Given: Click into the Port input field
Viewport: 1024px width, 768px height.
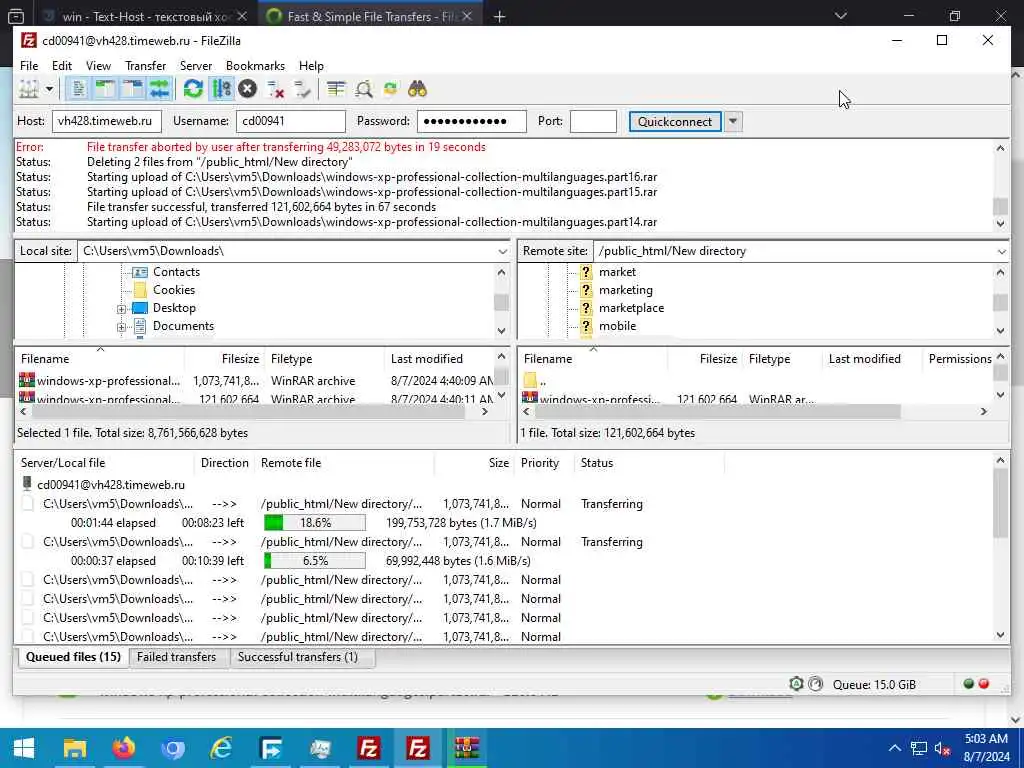Looking at the screenshot, I should 593,121.
